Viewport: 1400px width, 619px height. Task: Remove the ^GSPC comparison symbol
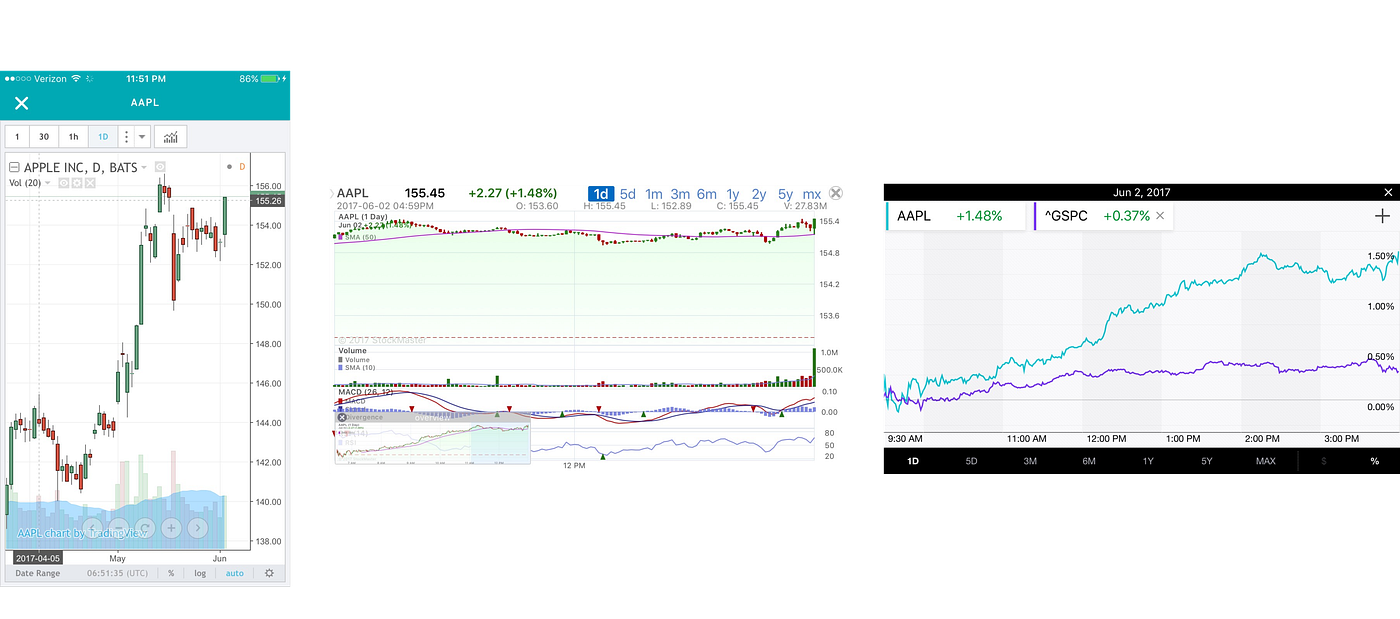1160,216
